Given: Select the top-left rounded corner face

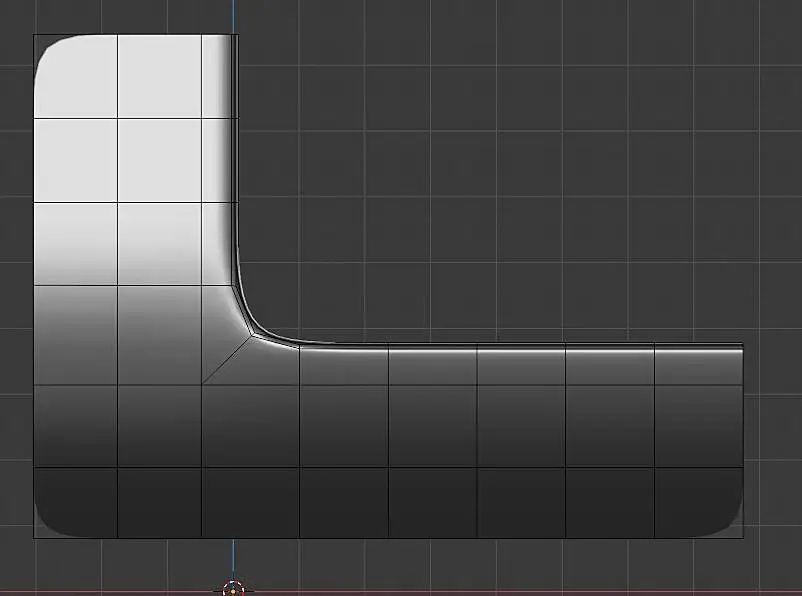Looking at the screenshot, I should point(76,77).
